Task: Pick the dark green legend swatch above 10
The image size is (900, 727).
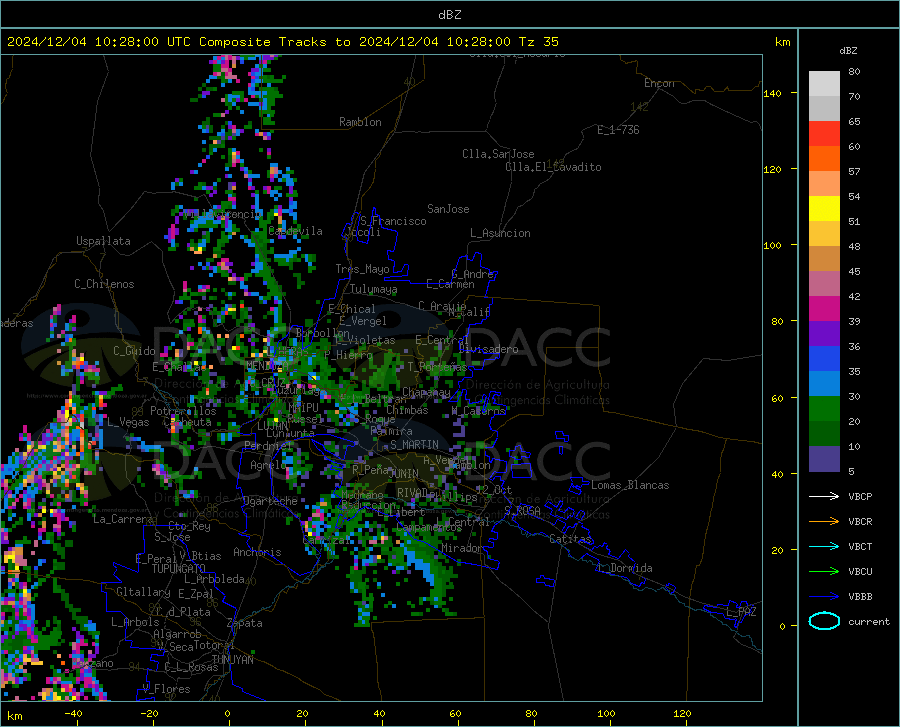Action: pyautogui.click(x=824, y=434)
